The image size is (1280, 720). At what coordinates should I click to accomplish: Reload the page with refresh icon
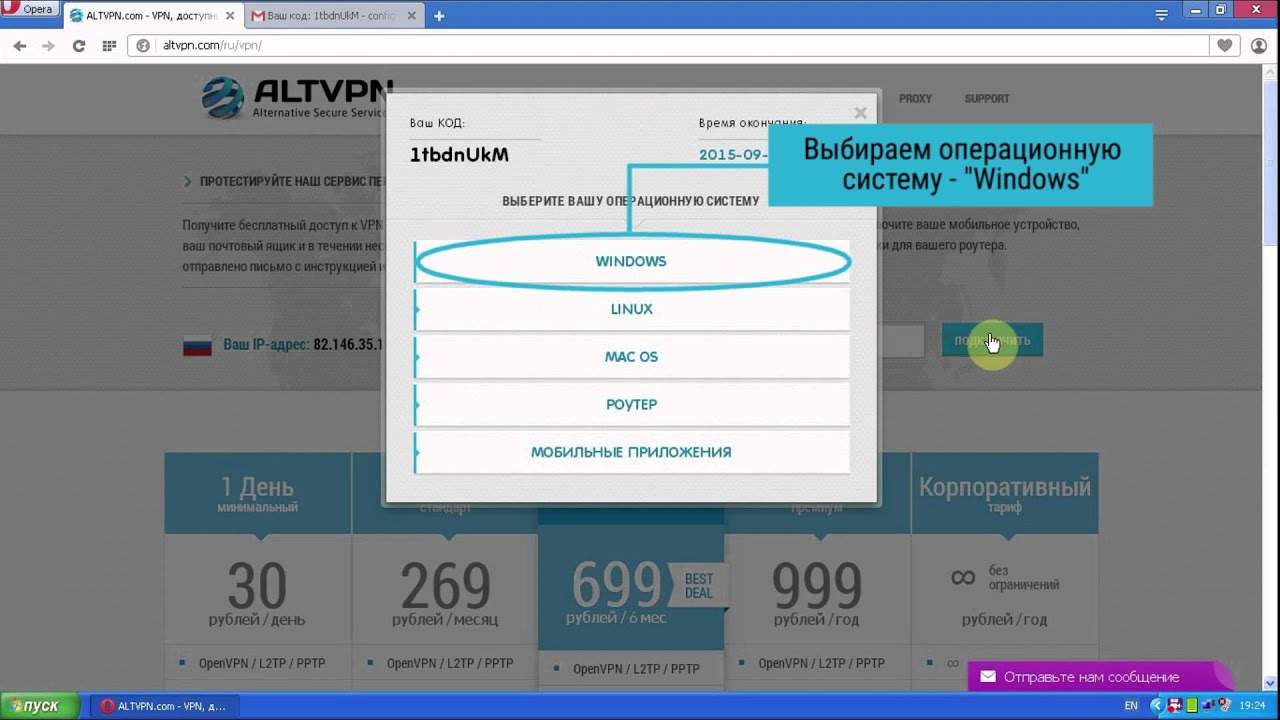(79, 46)
